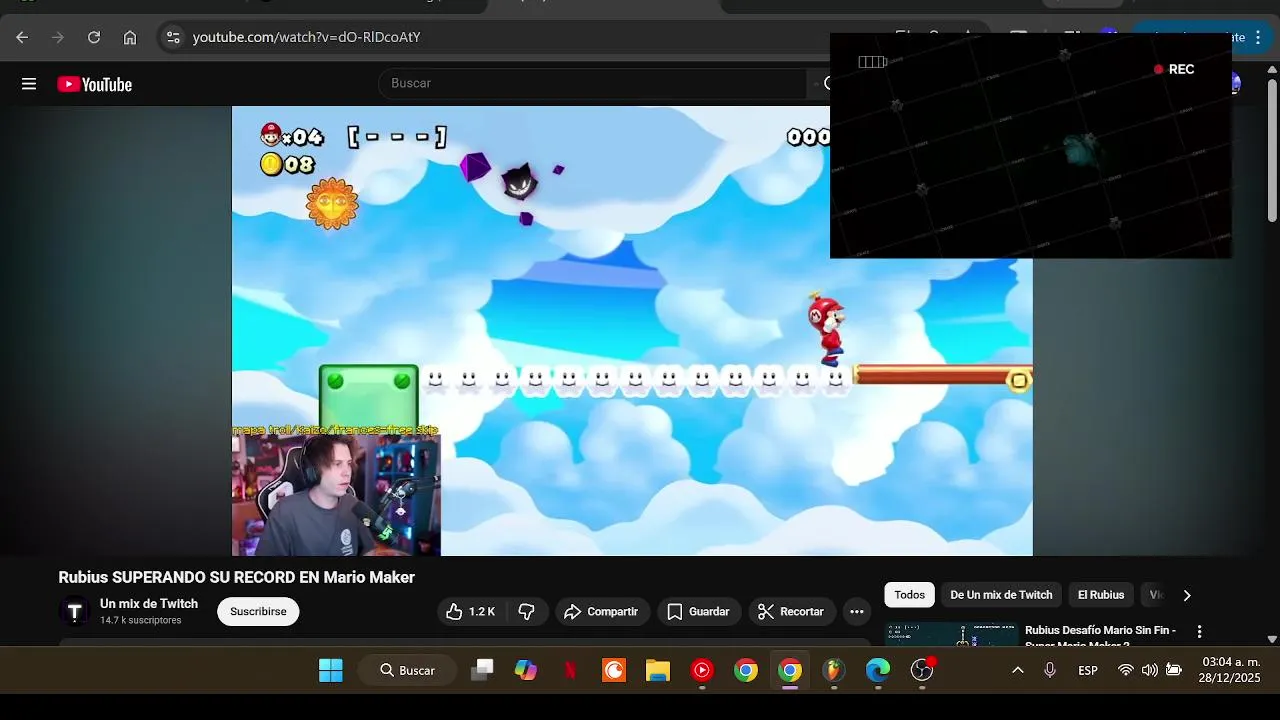The width and height of the screenshot is (1280, 720).
Task: Change ESP keyboard language
Action: point(1088,670)
